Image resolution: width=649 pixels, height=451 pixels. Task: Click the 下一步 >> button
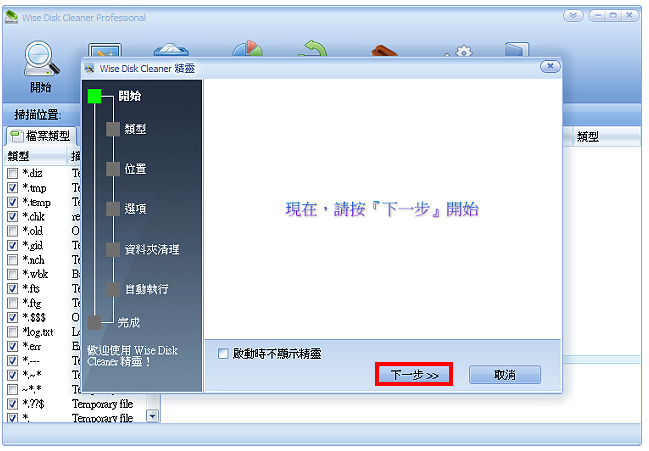pos(414,375)
